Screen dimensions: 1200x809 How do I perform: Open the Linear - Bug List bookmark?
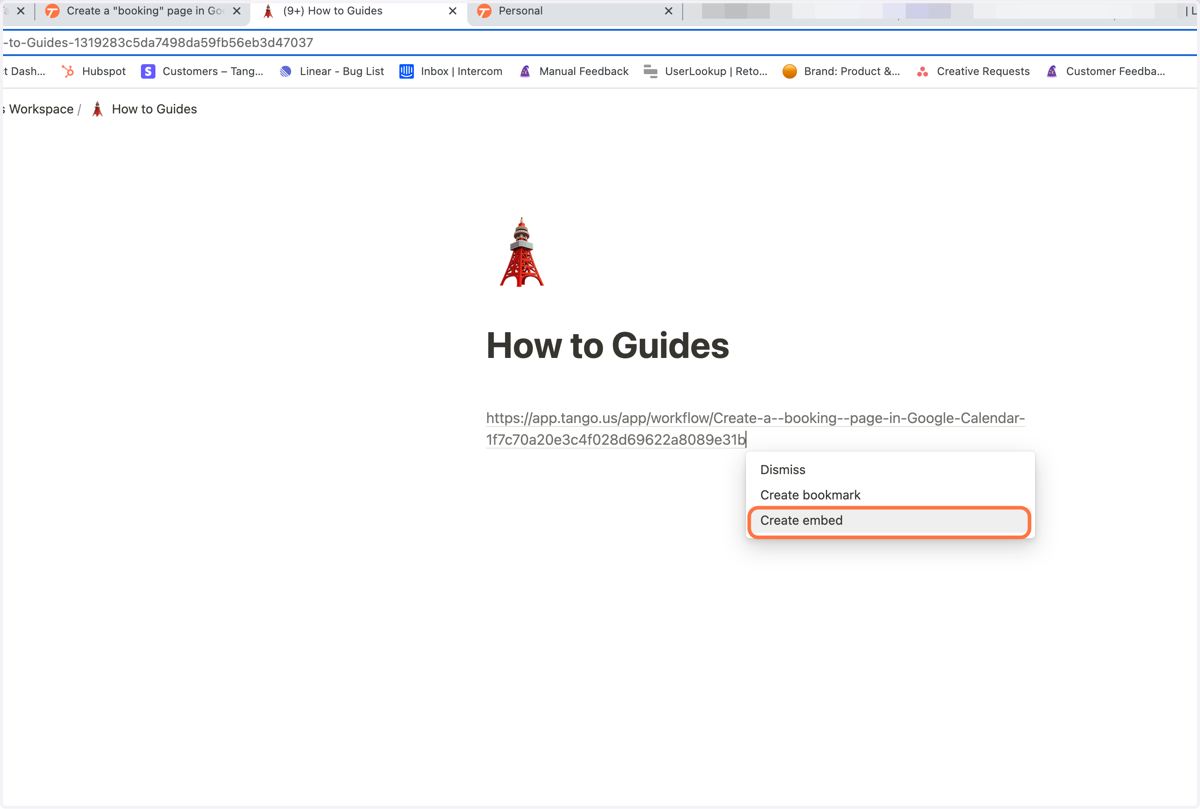(331, 71)
